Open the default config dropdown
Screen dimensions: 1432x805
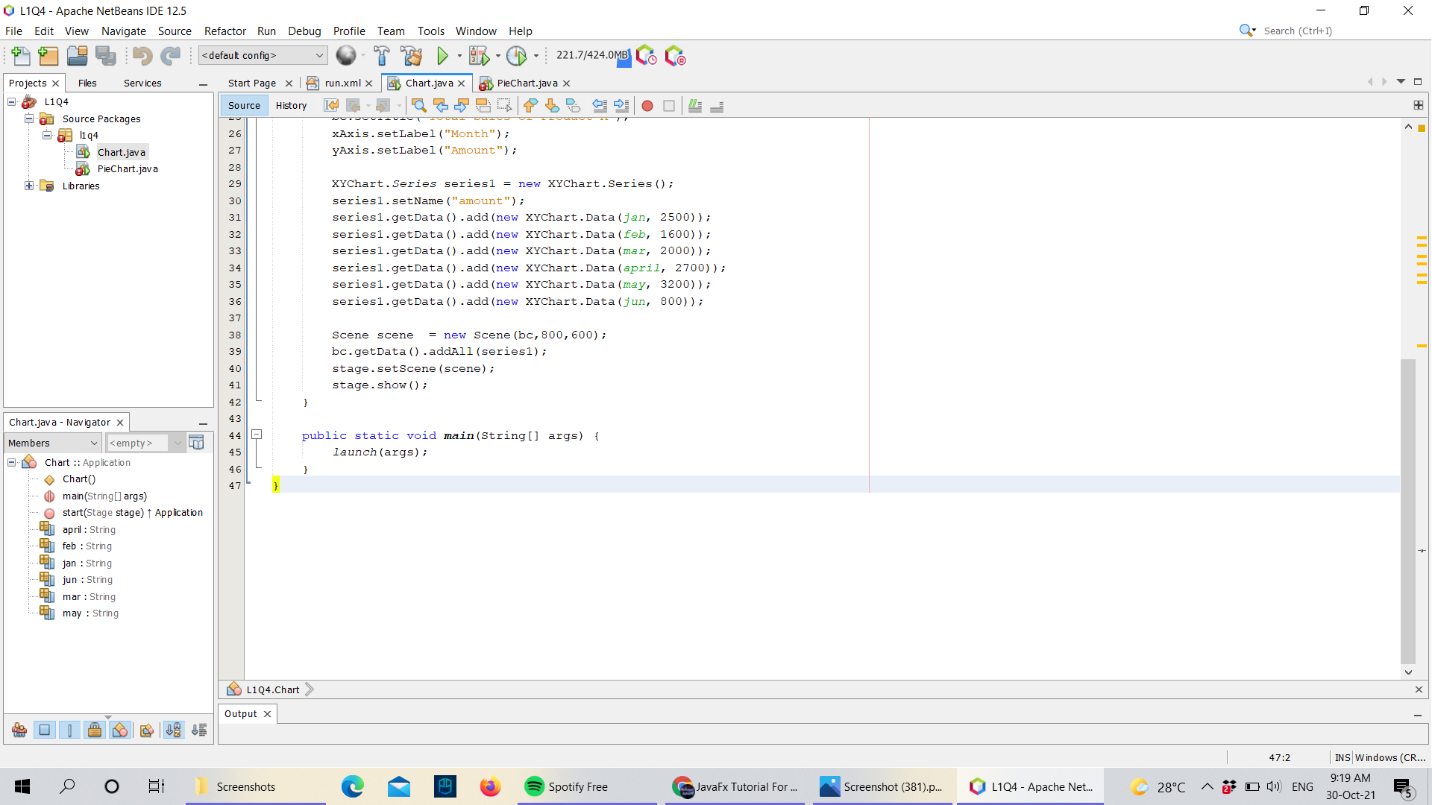[x=263, y=56]
